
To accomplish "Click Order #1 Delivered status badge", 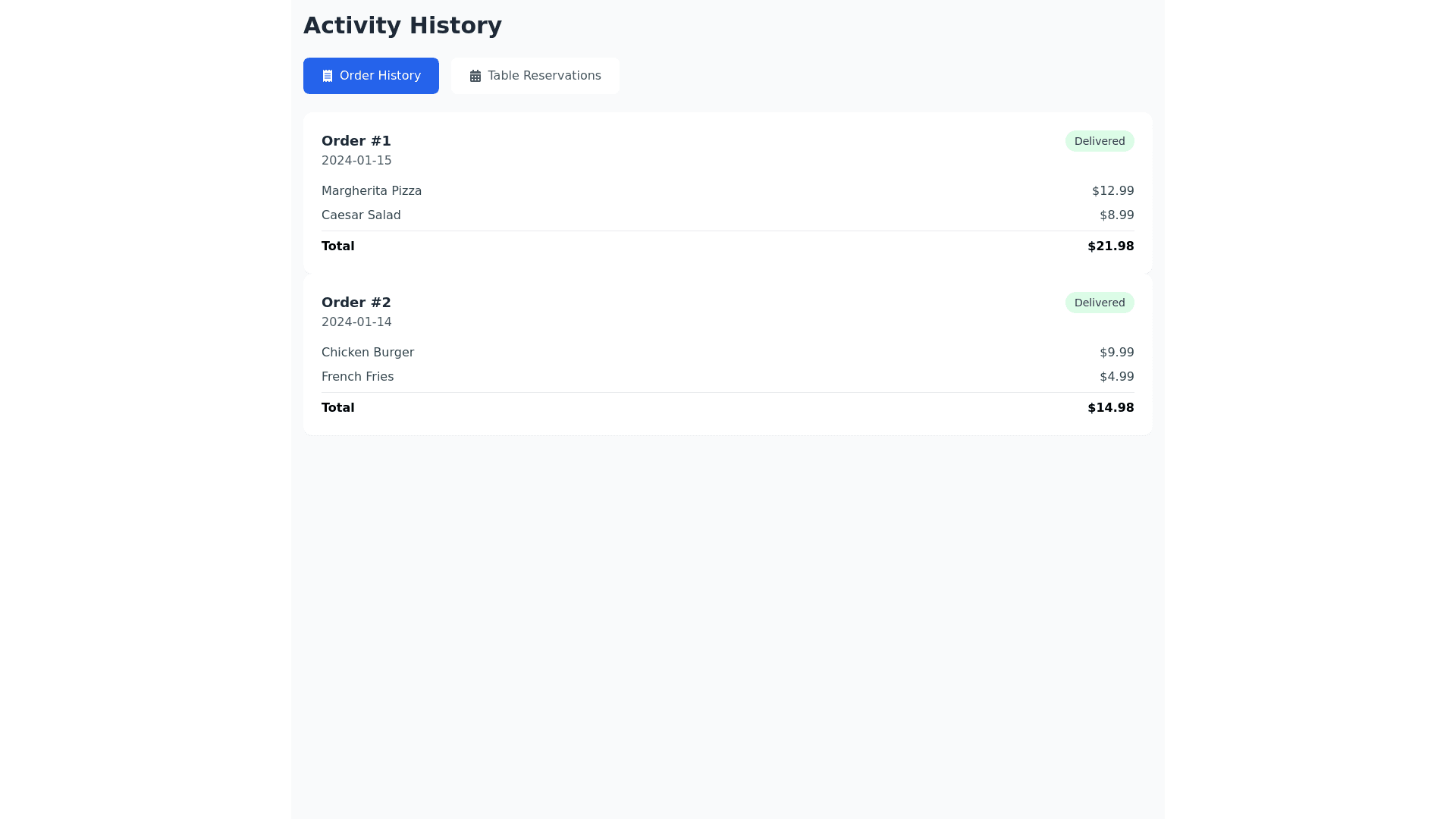I will click(1100, 141).
